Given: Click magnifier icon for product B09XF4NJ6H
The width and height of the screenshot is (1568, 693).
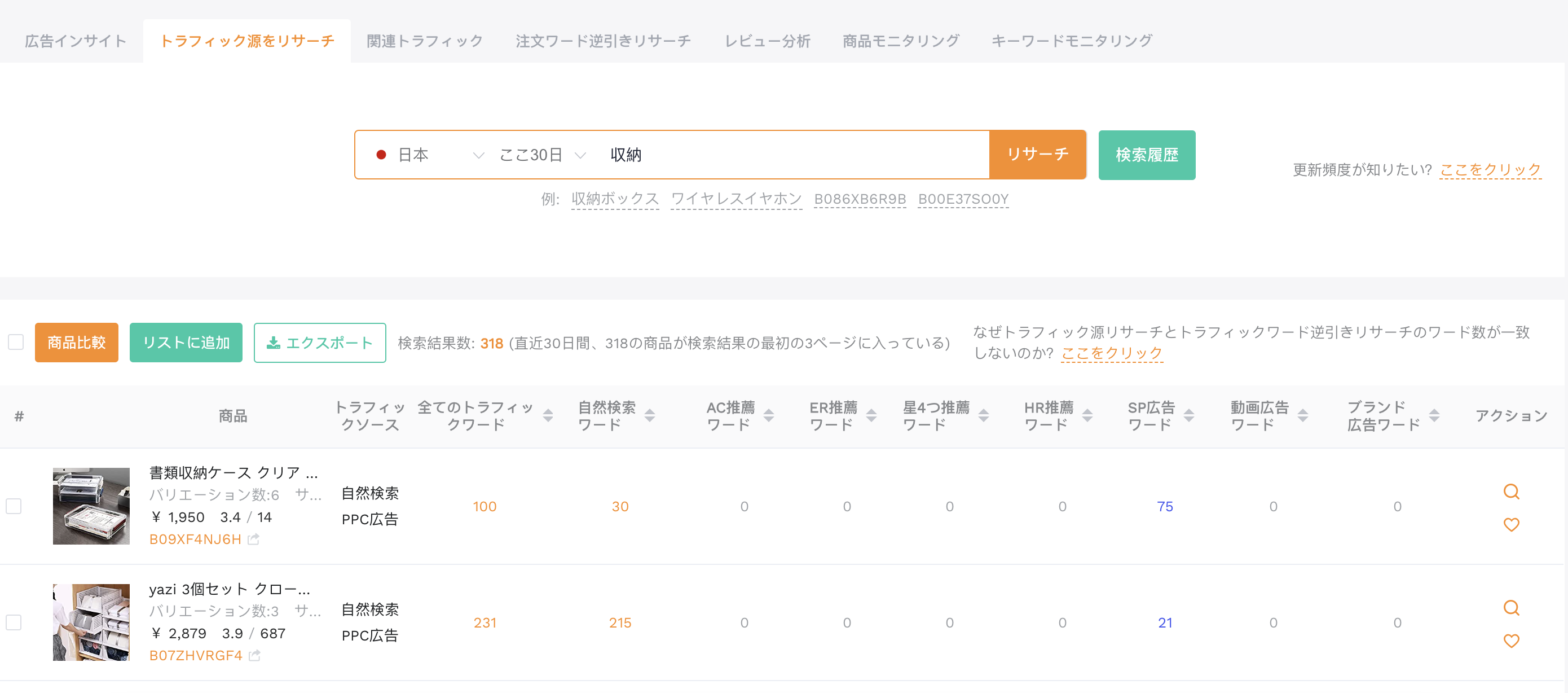Looking at the screenshot, I should click(1511, 491).
